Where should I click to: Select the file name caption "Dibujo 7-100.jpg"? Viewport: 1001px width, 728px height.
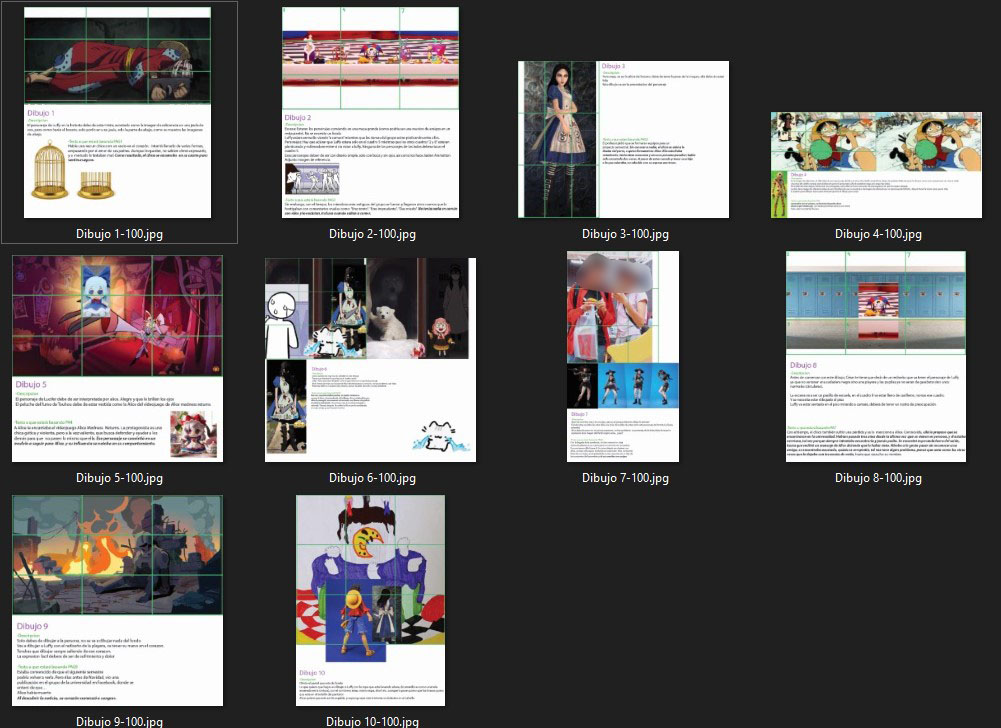pyautogui.click(x=625, y=477)
